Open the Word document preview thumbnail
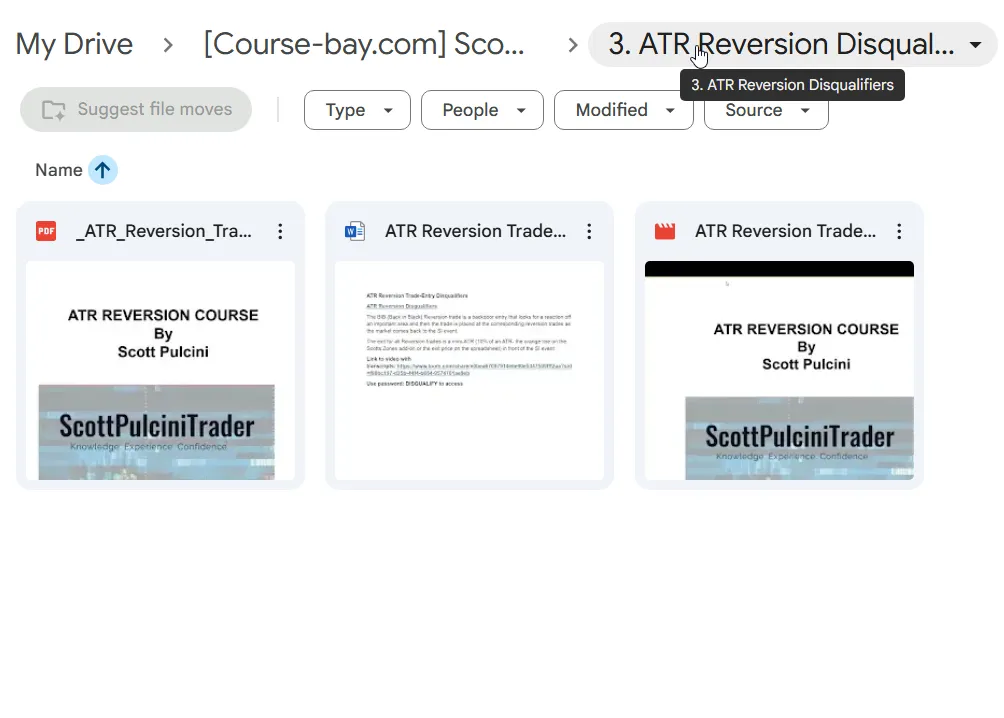Viewport: 1004px width, 718px height. click(x=469, y=370)
